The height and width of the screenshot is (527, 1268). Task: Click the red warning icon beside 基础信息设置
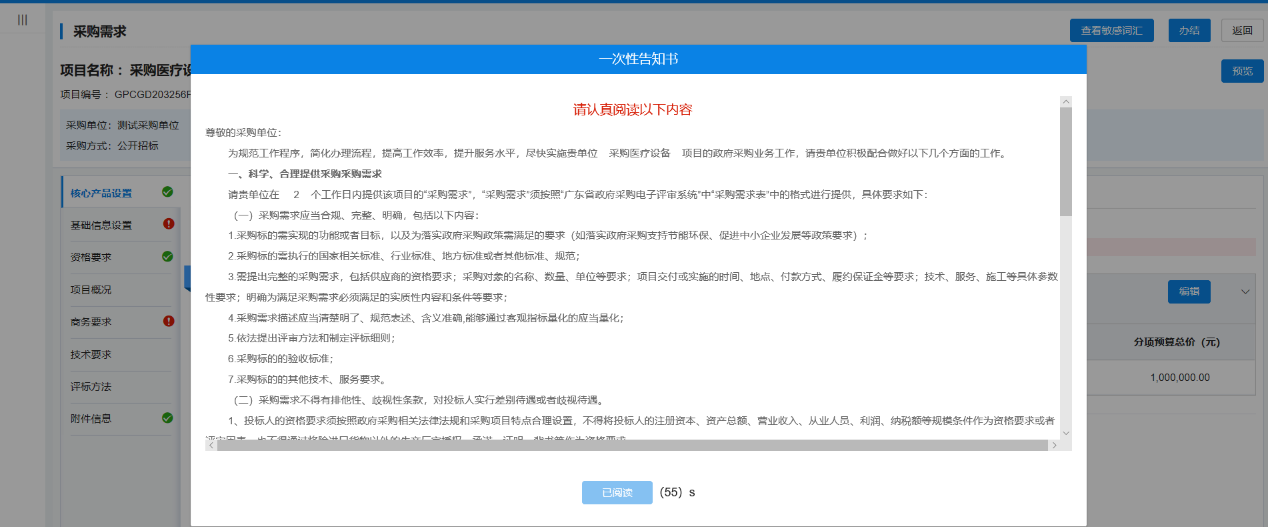(x=168, y=224)
